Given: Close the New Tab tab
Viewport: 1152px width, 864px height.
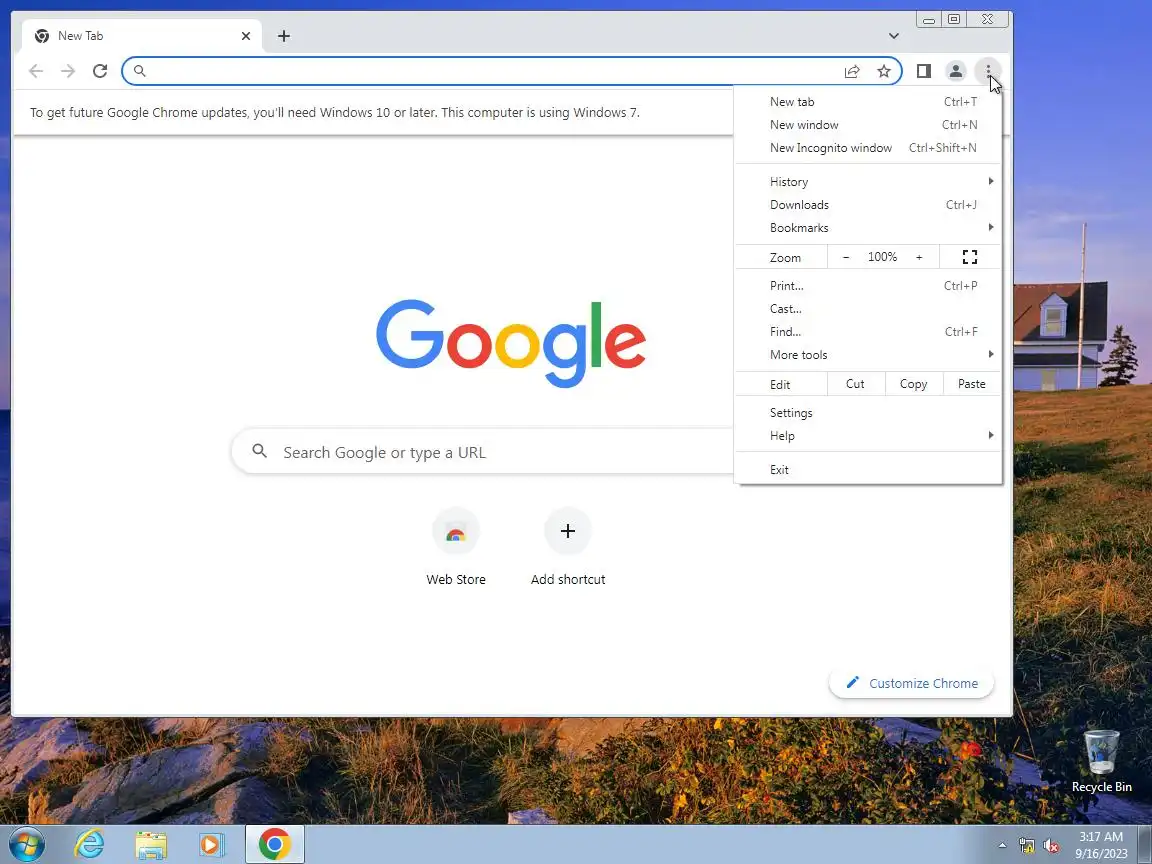Looking at the screenshot, I should click(246, 35).
